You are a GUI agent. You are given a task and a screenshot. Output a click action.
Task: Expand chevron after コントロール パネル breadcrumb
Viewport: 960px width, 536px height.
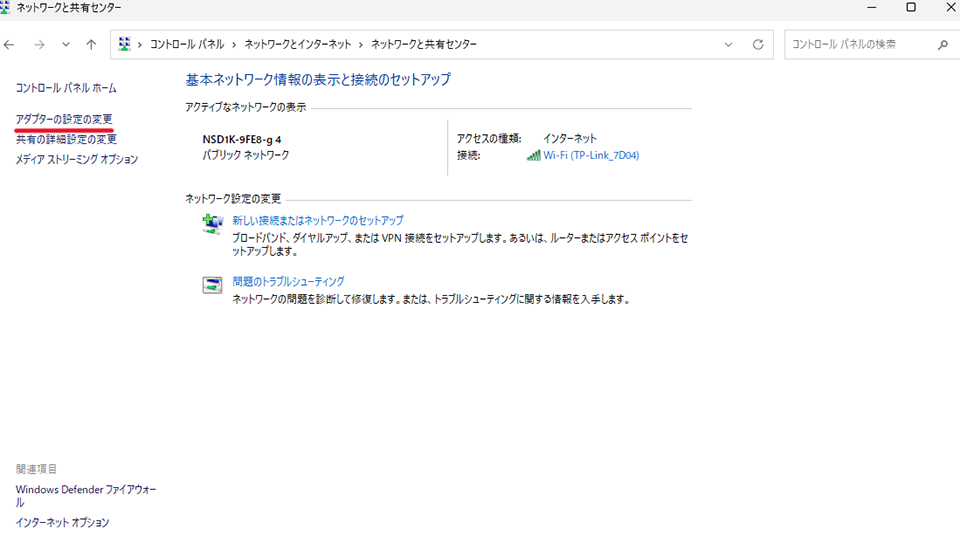click(234, 45)
